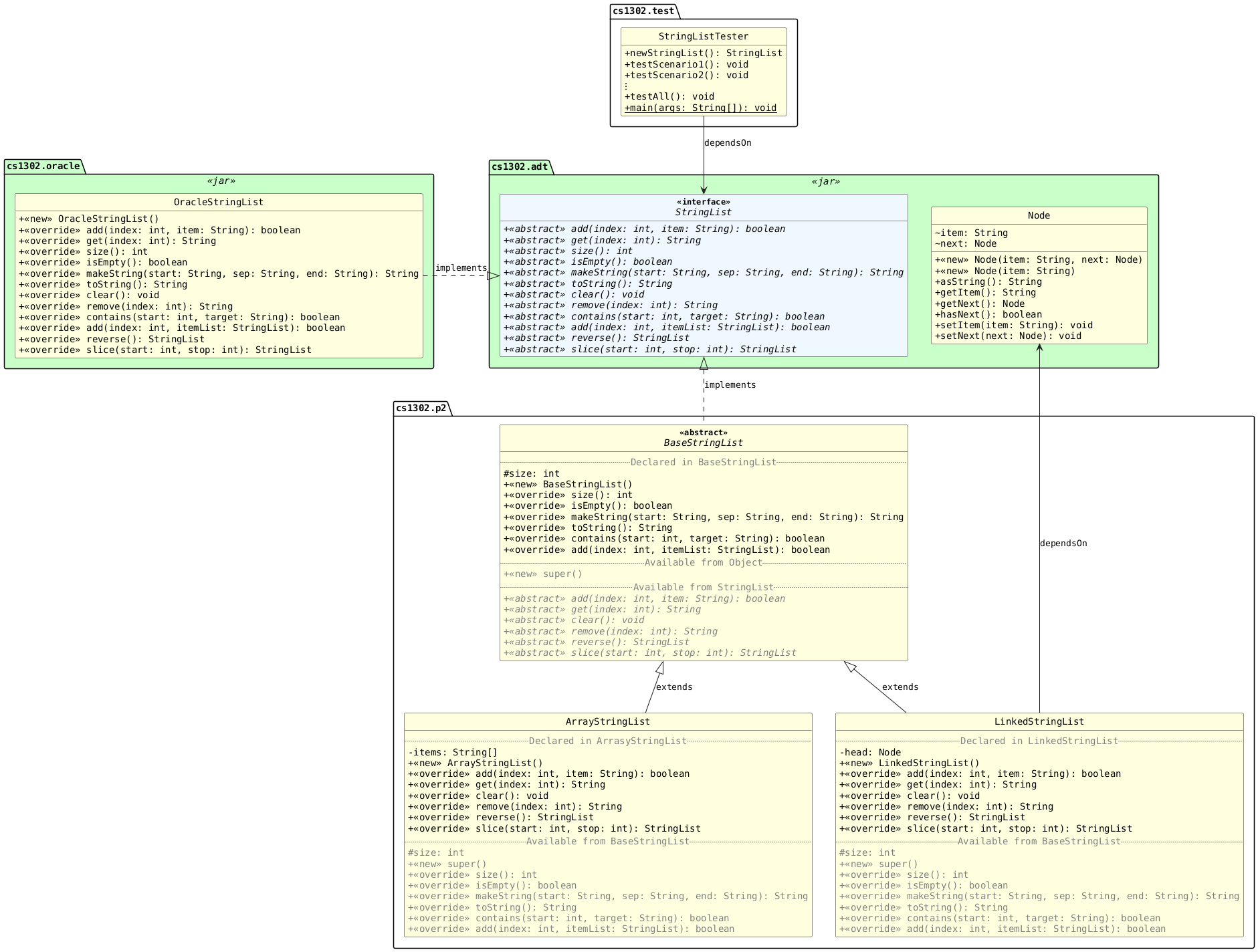Select the items field in ArrayStringList
The height and width of the screenshot is (952, 1258).
[451, 752]
